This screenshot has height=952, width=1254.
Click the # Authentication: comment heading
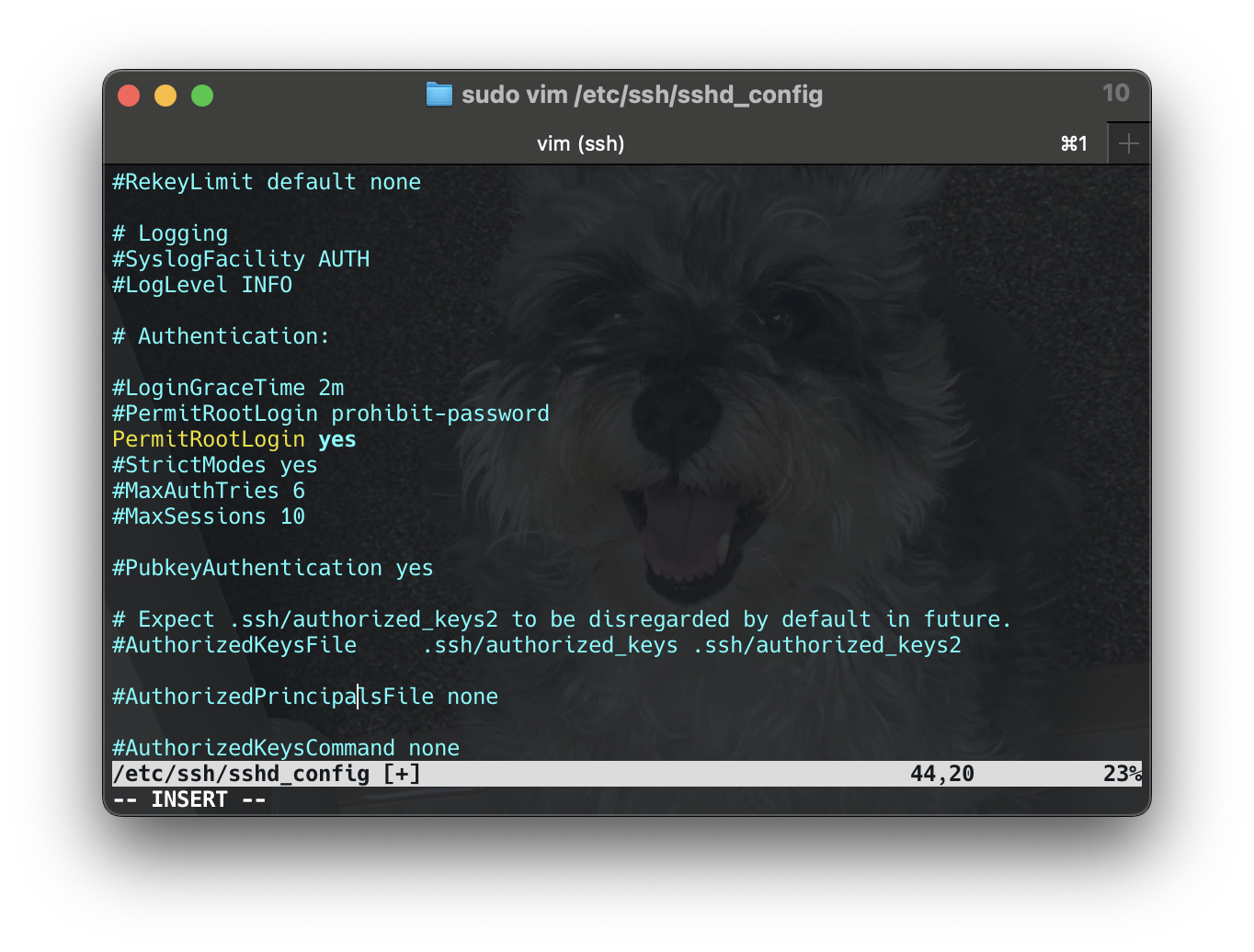(221, 336)
